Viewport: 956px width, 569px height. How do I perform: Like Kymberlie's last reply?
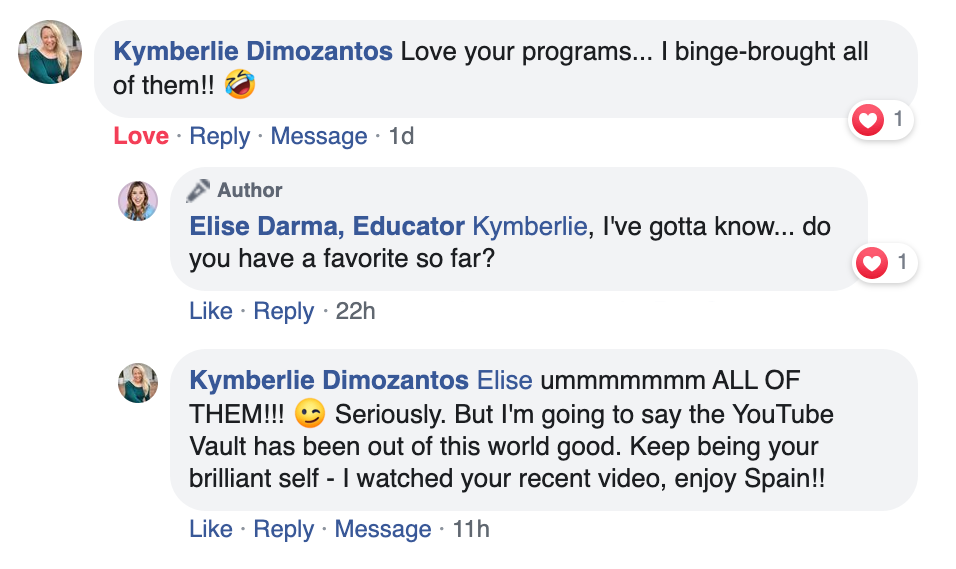click(211, 528)
